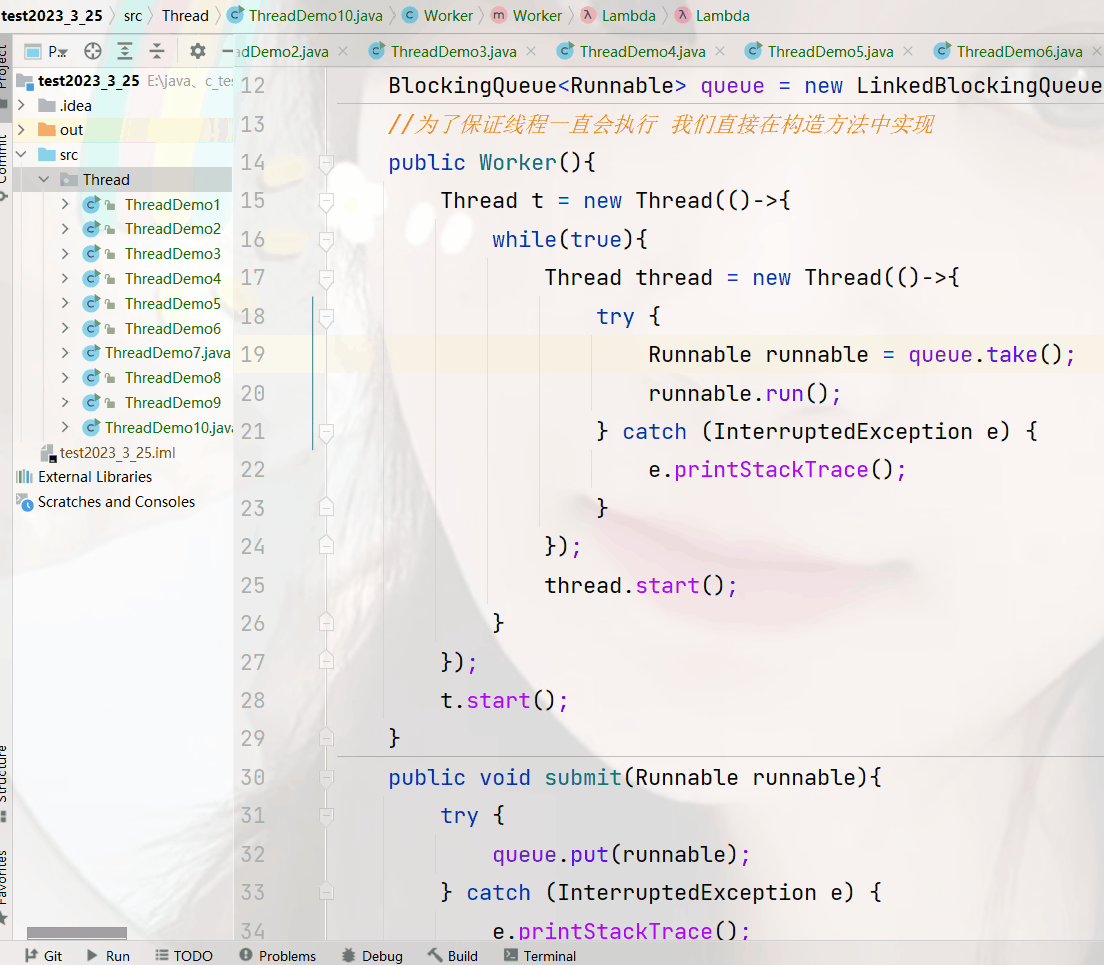Open the Run tool window
The width and height of the screenshot is (1104, 965).
click(108, 955)
